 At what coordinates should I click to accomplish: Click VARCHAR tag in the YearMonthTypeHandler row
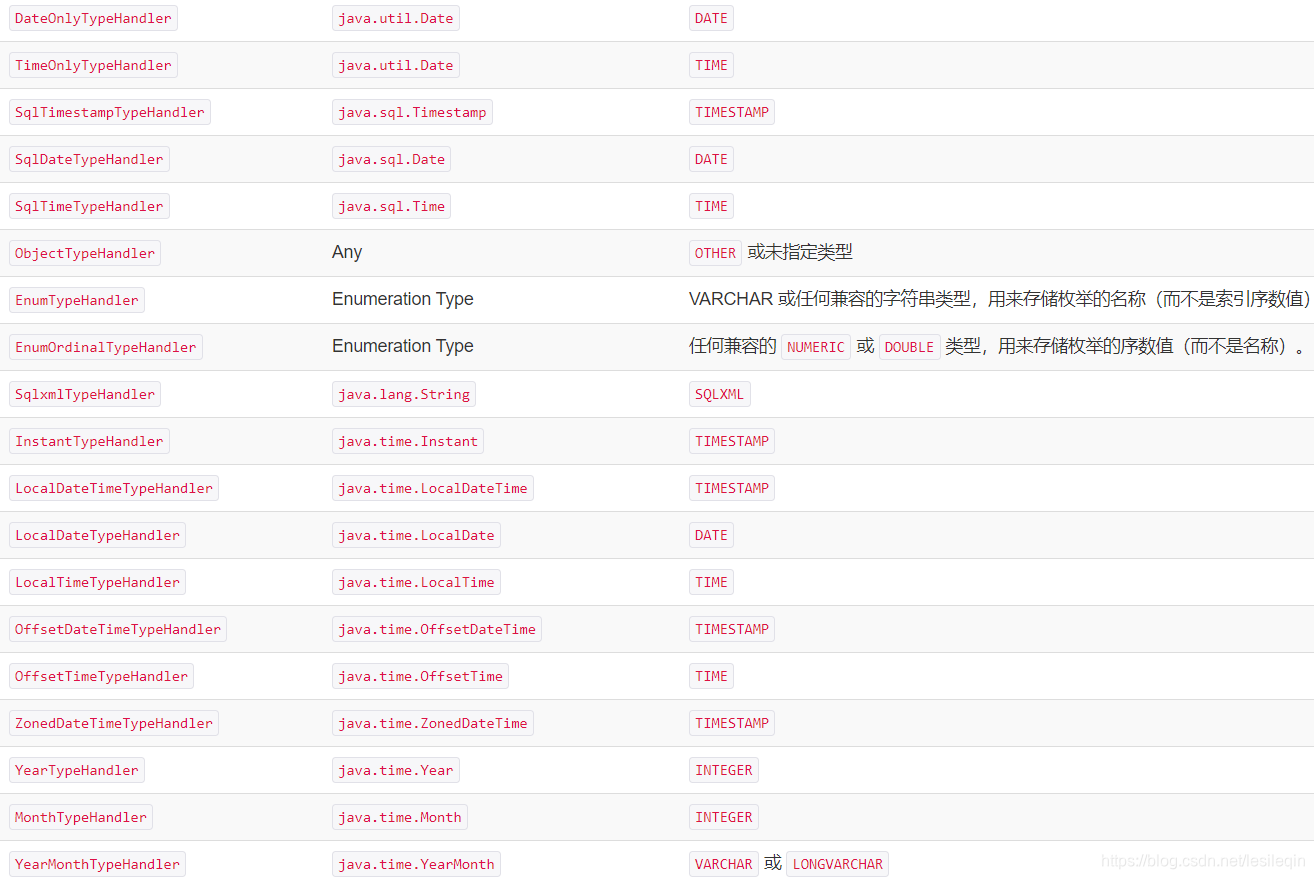point(724,864)
